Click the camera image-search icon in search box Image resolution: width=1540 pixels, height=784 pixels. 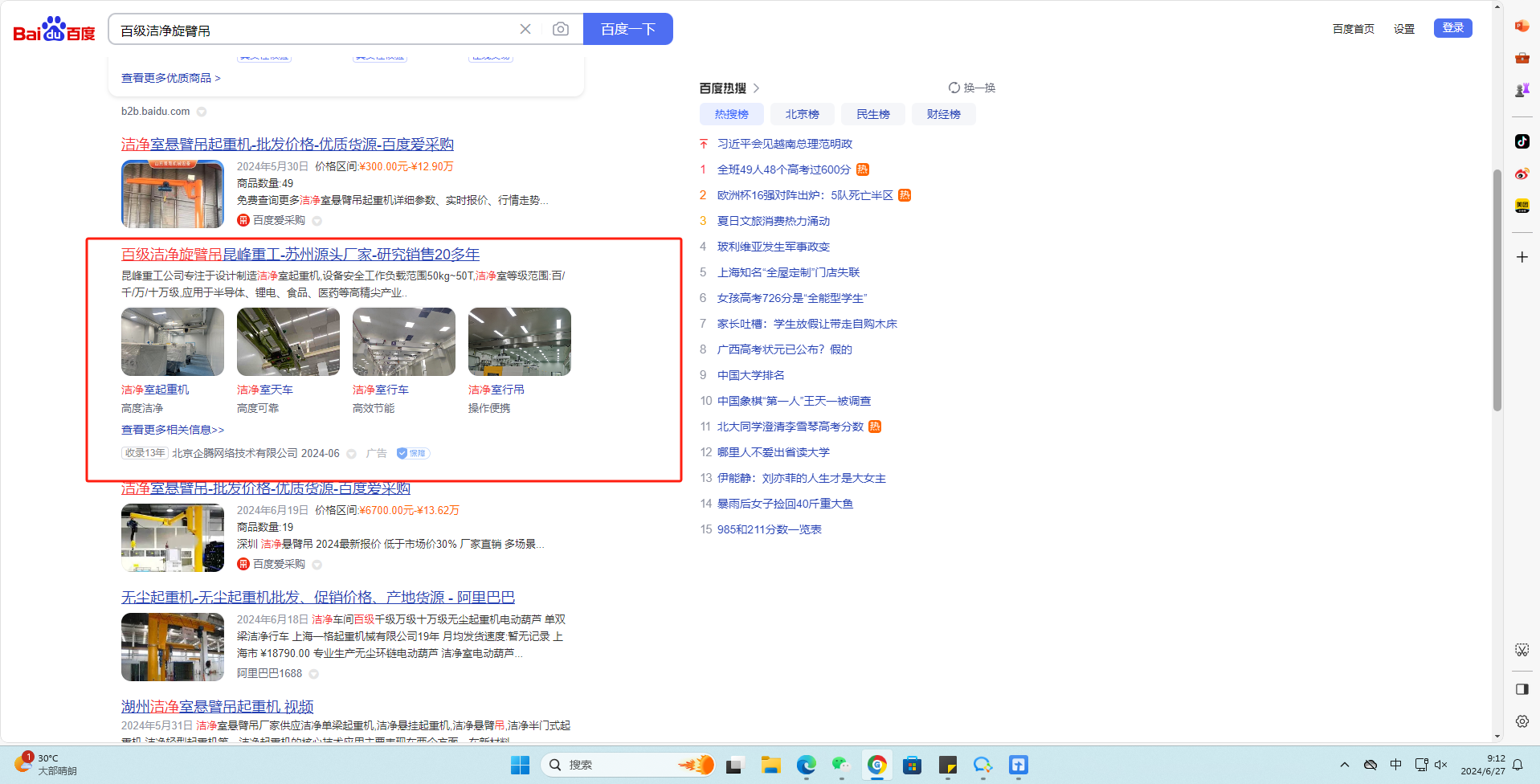tap(561, 30)
